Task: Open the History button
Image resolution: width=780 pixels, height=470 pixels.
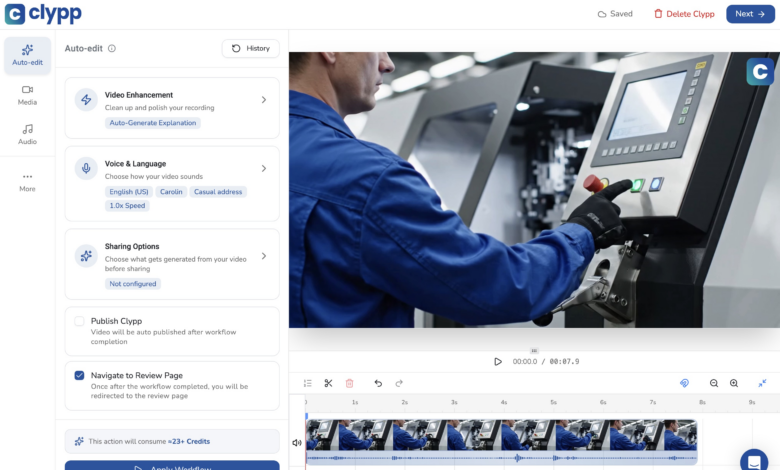Action: pyautogui.click(x=251, y=48)
